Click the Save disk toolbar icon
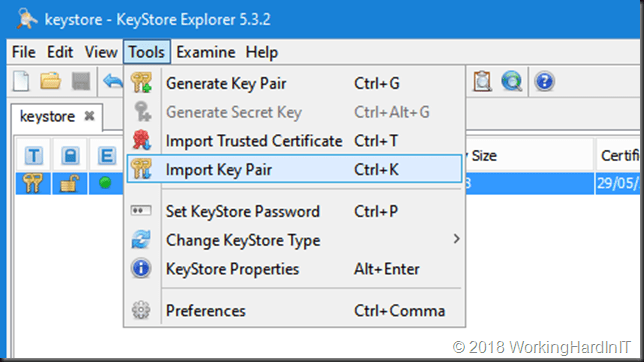This screenshot has width=644, height=362. click(x=81, y=81)
